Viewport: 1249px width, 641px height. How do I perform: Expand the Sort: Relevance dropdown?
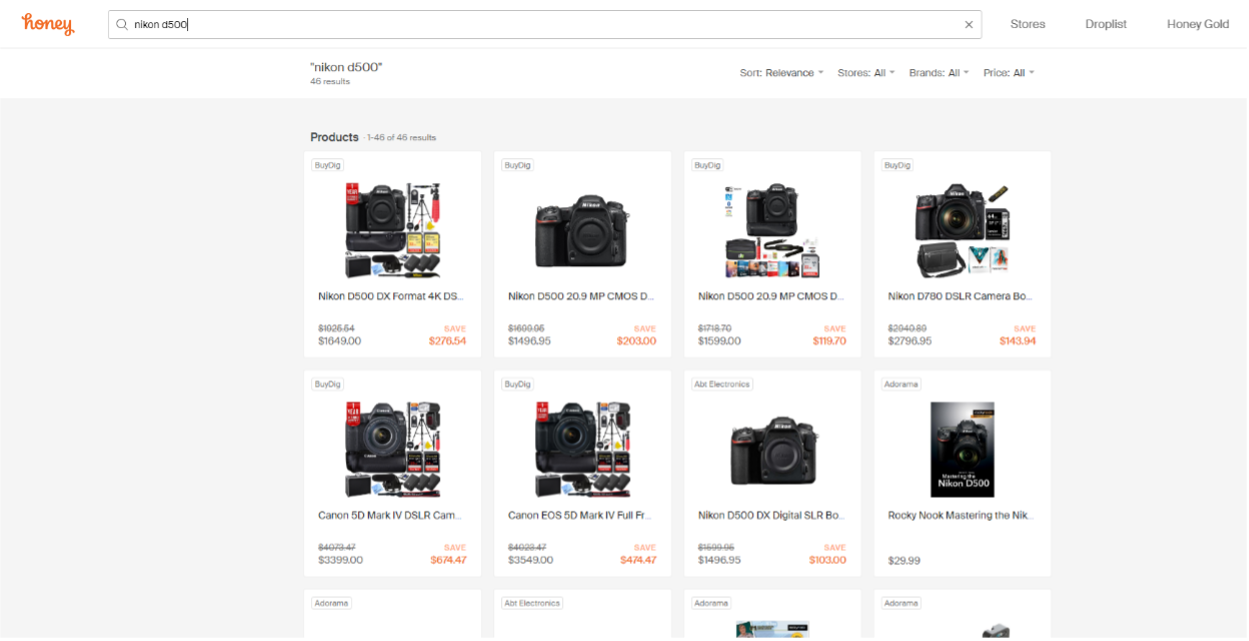point(782,73)
